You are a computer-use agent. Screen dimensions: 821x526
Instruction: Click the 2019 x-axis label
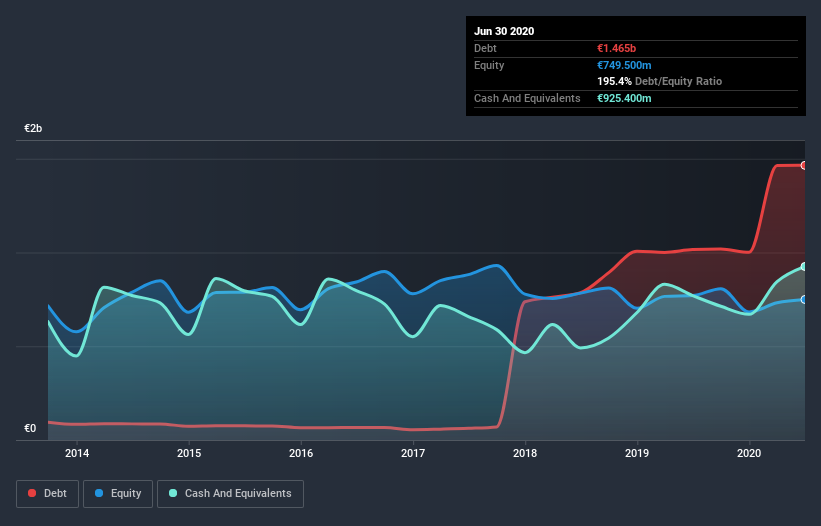point(637,453)
